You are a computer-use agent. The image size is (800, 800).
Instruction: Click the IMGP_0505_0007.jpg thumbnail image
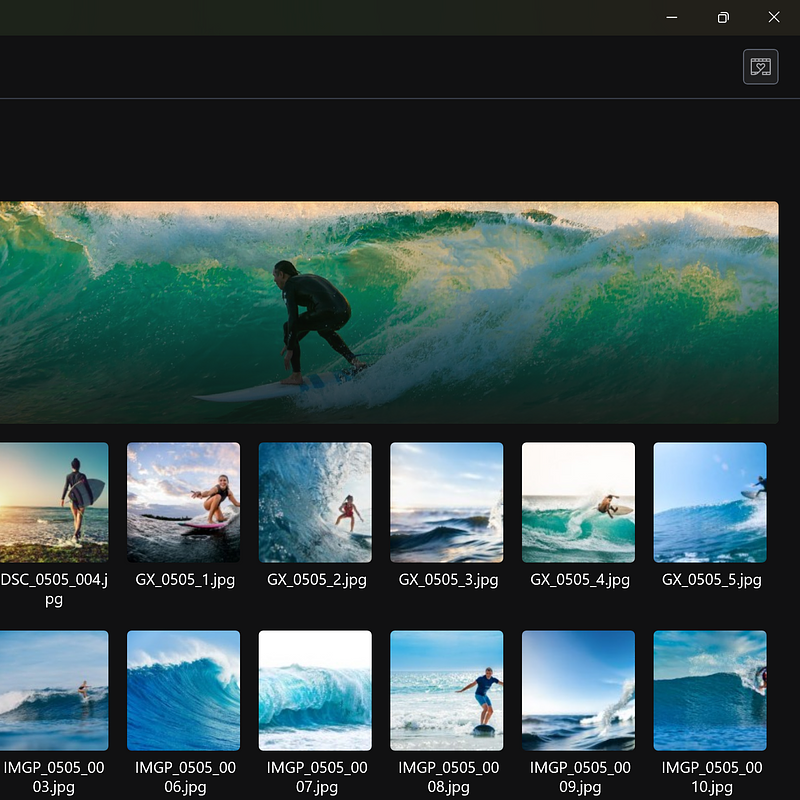pos(315,690)
